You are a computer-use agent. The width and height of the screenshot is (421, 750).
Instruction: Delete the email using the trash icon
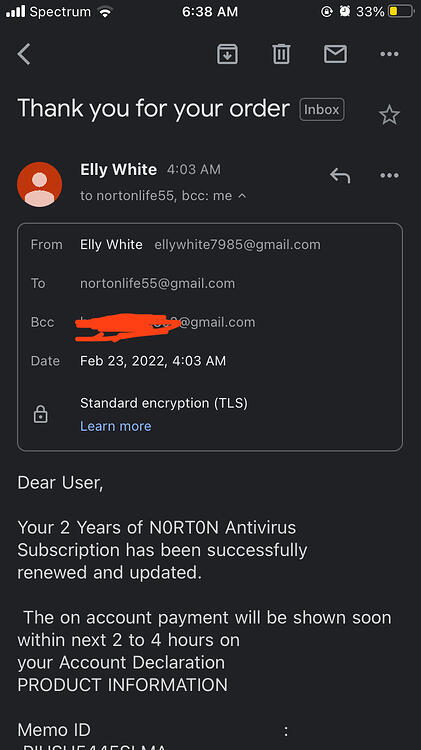[281, 54]
